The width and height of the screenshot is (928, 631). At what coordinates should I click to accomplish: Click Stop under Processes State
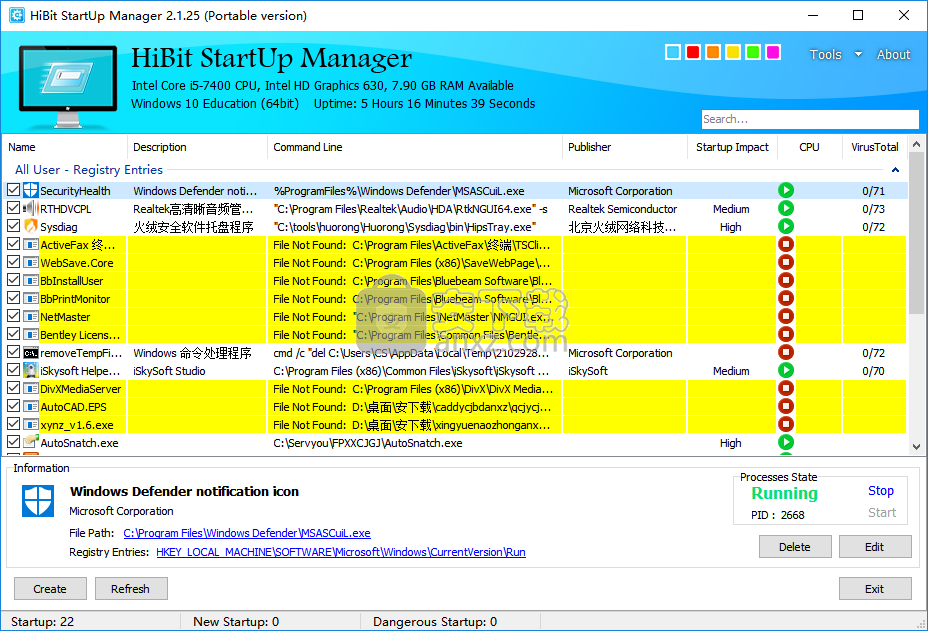[x=881, y=491]
